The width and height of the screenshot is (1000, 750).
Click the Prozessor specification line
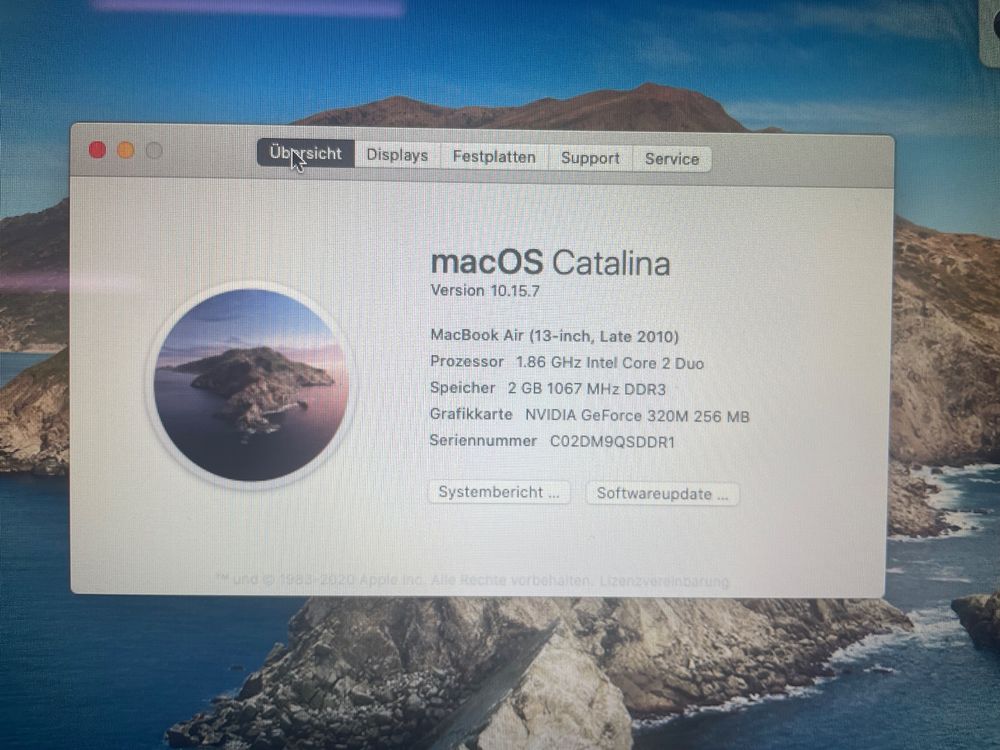tap(567, 363)
